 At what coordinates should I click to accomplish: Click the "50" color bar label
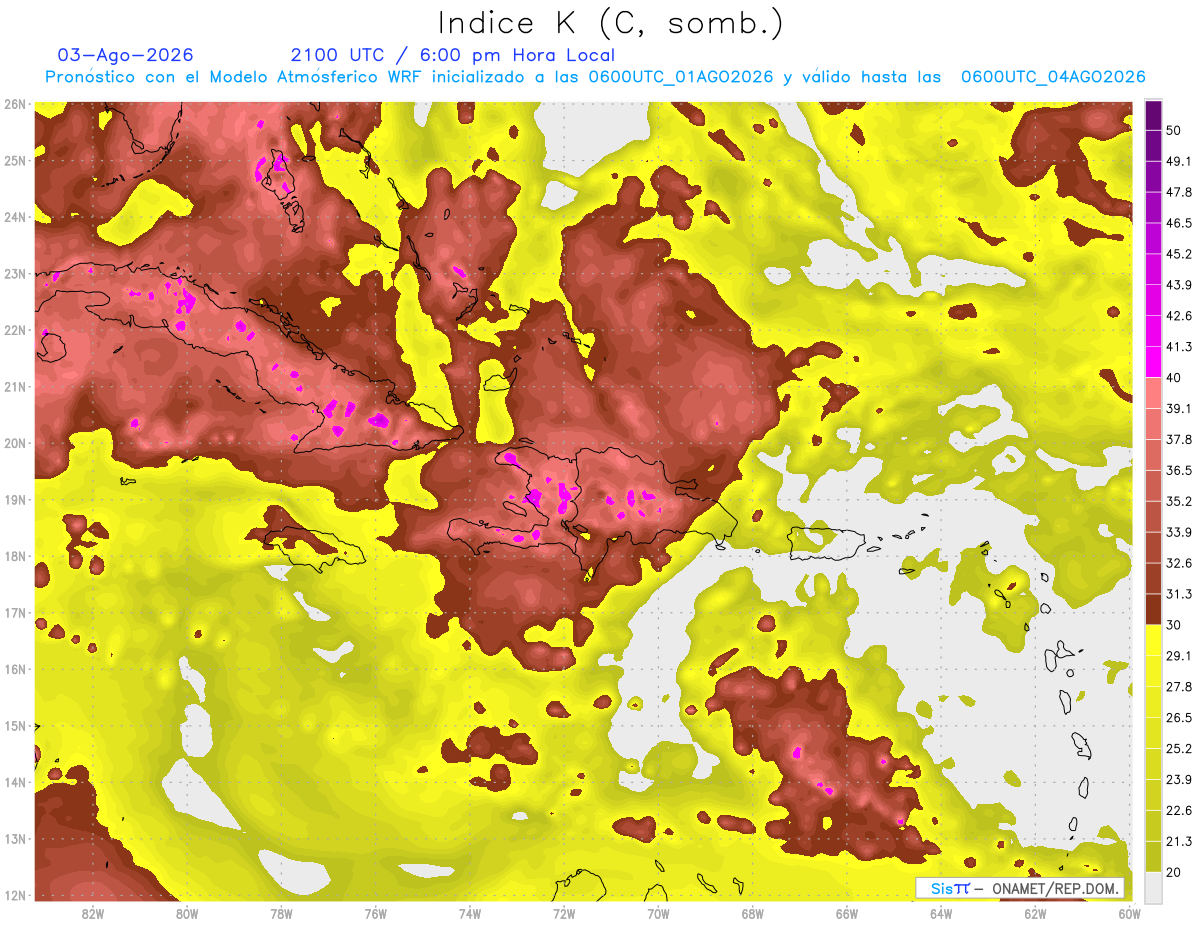pyautogui.click(x=1175, y=131)
